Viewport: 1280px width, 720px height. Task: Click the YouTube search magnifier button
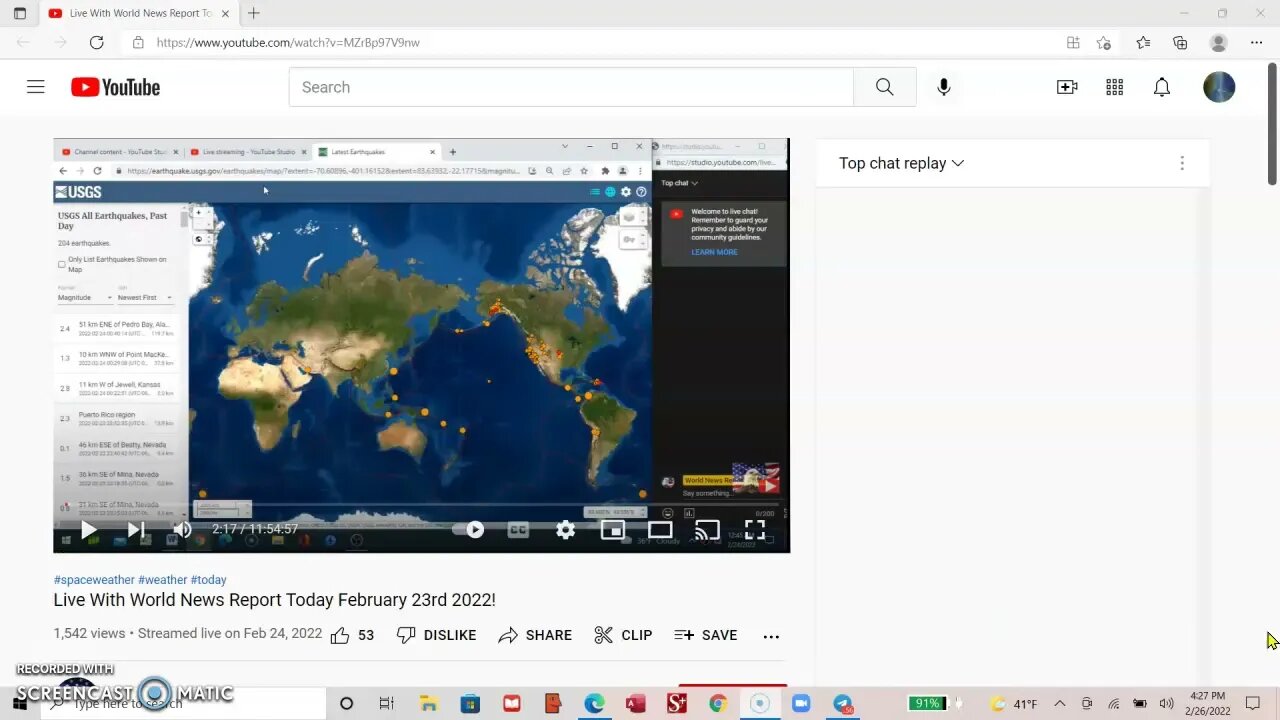884,87
